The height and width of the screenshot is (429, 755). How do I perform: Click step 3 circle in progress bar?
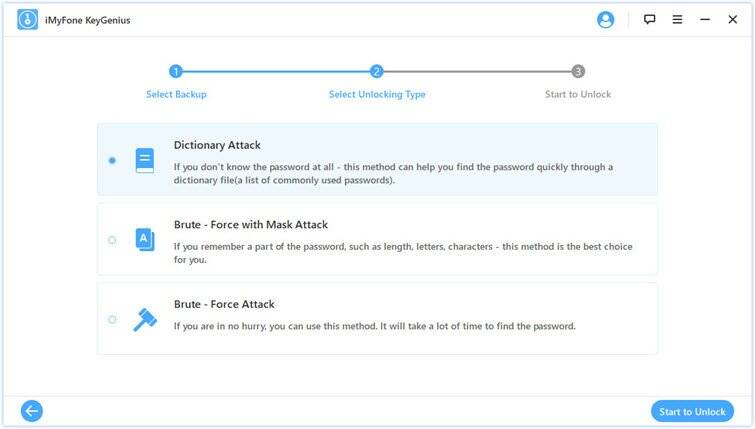coord(578,71)
